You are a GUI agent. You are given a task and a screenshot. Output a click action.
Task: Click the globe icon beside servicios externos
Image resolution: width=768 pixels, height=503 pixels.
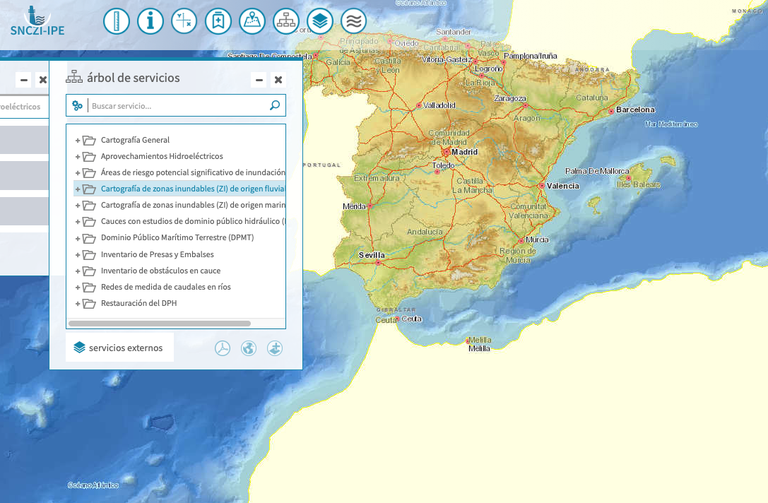coord(248,348)
